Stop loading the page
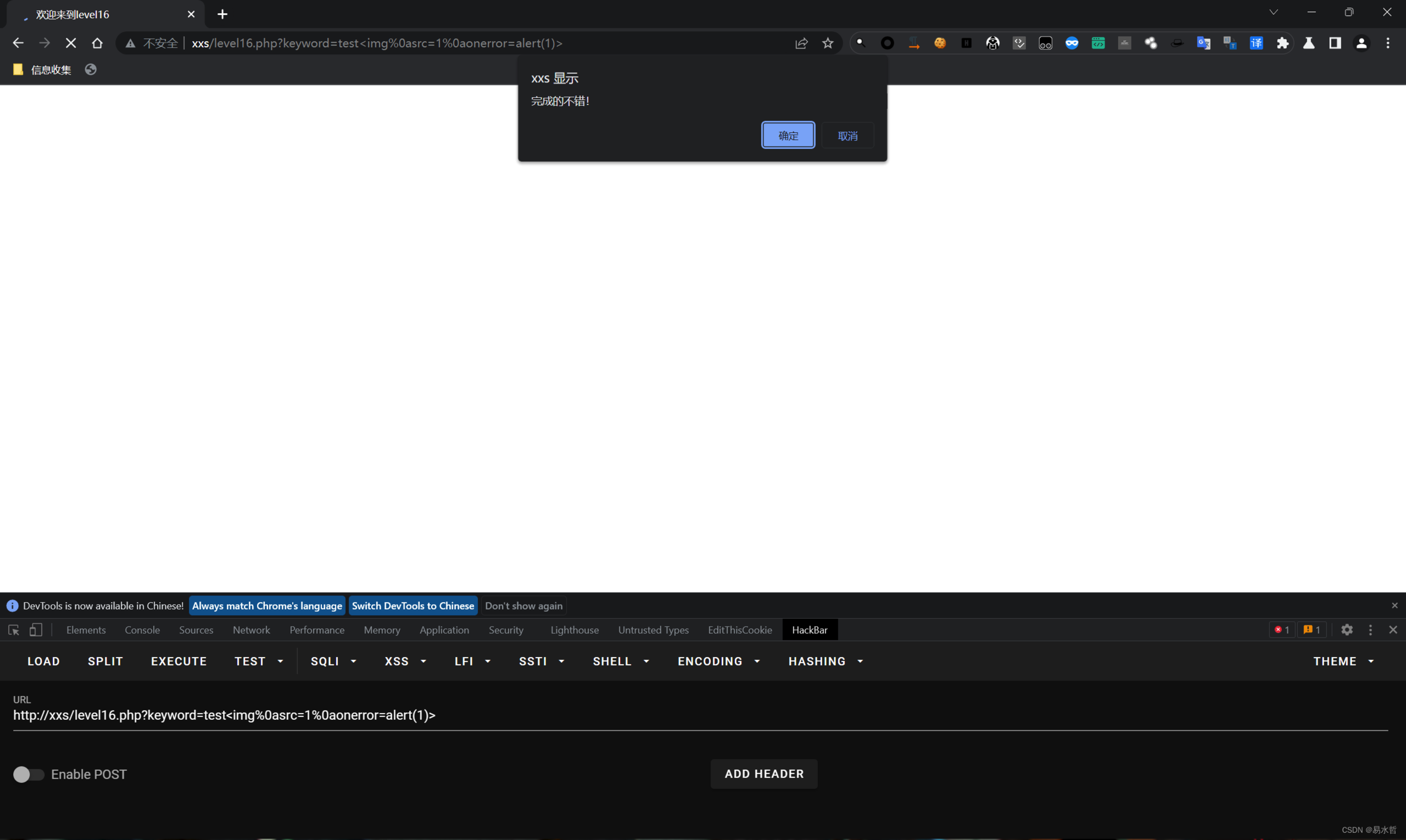The image size is (1406, 840). (x=71, y=43)
